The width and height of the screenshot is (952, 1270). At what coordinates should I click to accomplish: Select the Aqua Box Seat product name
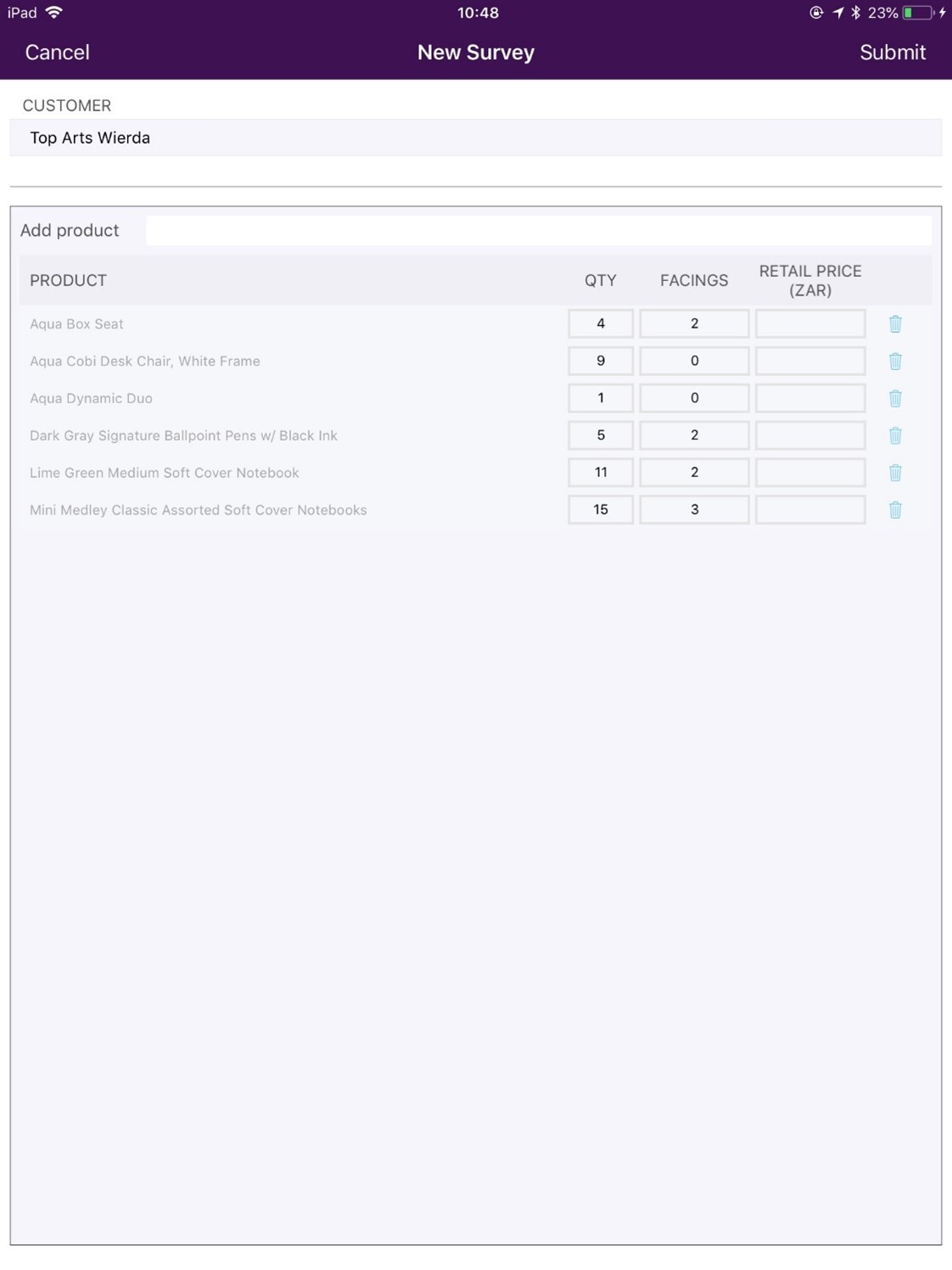tap(76, 324)
